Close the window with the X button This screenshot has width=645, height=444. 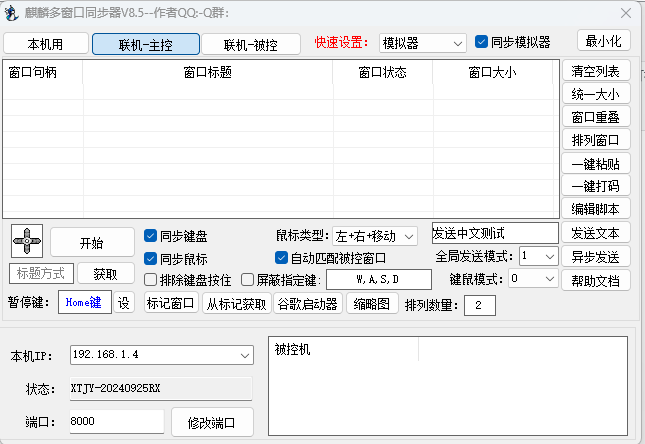(x=625, y=13)
